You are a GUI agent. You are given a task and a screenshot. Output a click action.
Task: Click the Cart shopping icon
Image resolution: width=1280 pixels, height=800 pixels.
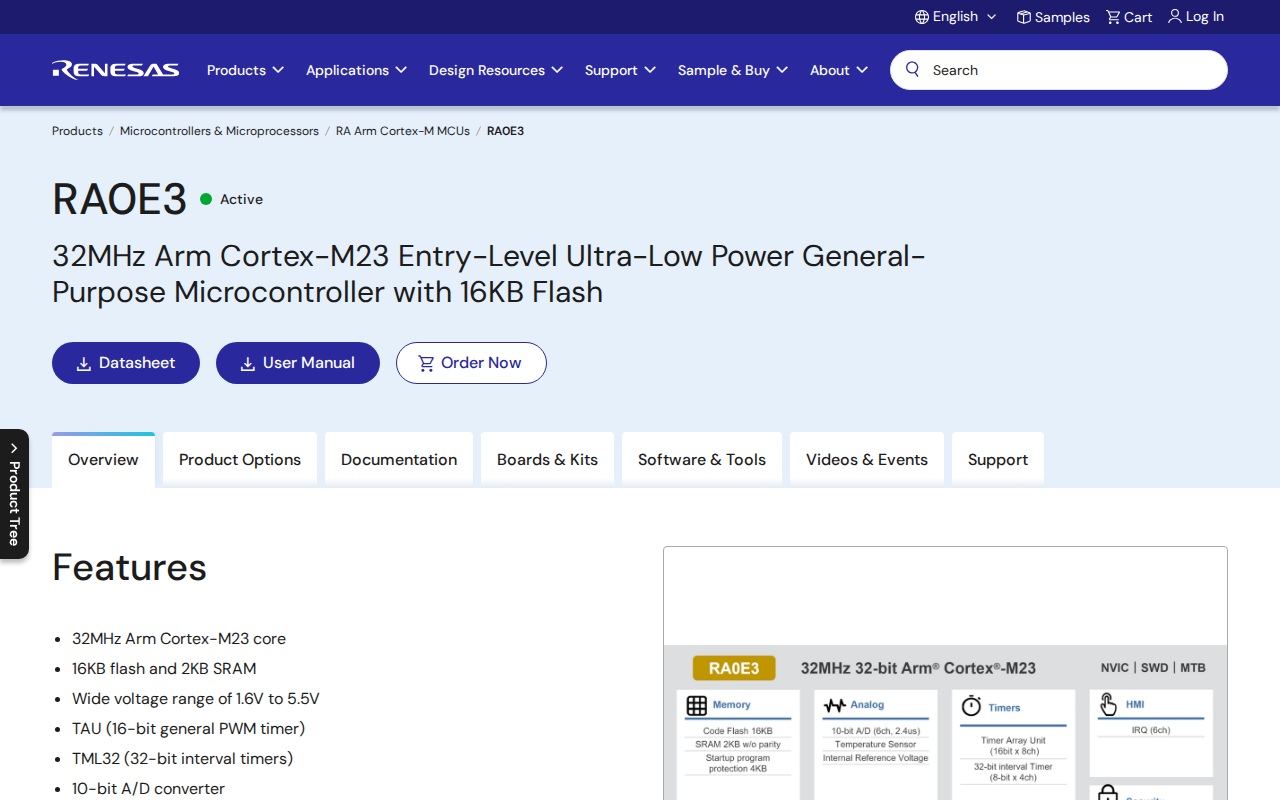(x=1113, y=17)
